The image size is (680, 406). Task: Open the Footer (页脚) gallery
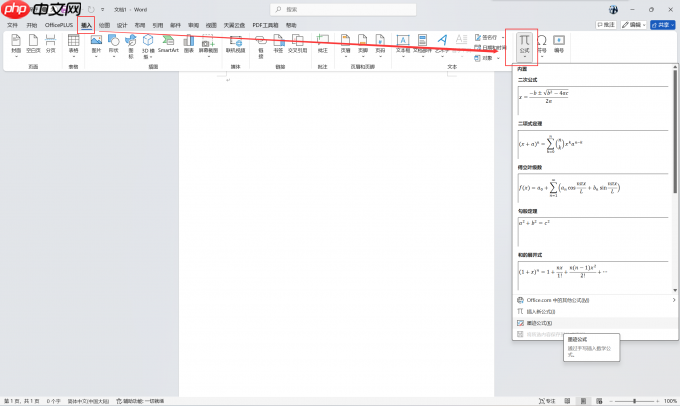point(363,46)
